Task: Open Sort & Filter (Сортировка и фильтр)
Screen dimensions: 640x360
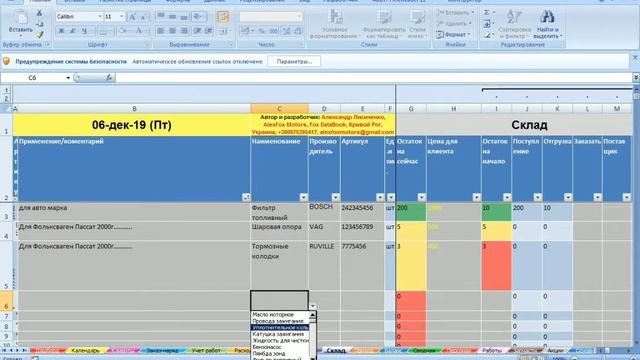Action: click(514, 24)
